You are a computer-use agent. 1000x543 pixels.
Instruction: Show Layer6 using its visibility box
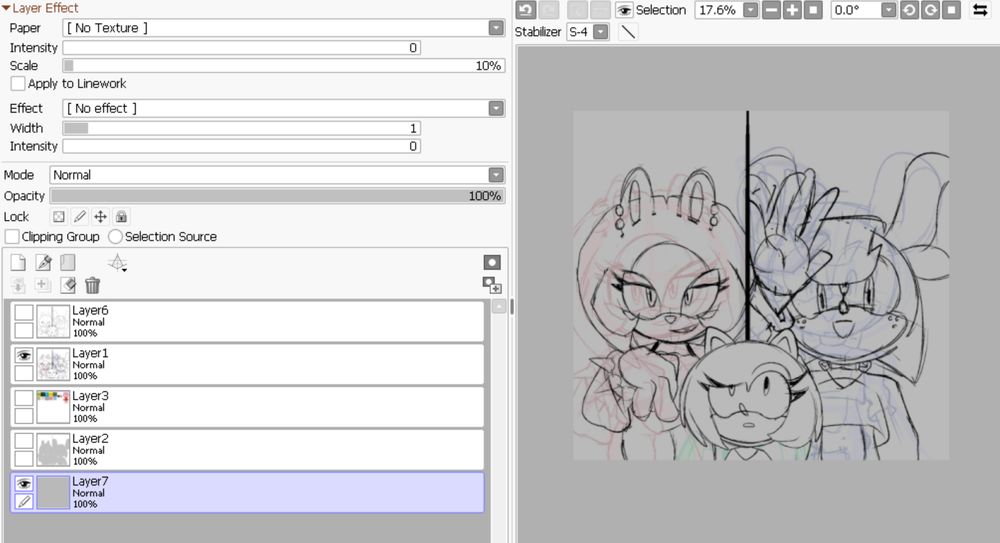(x=24, y=313)
